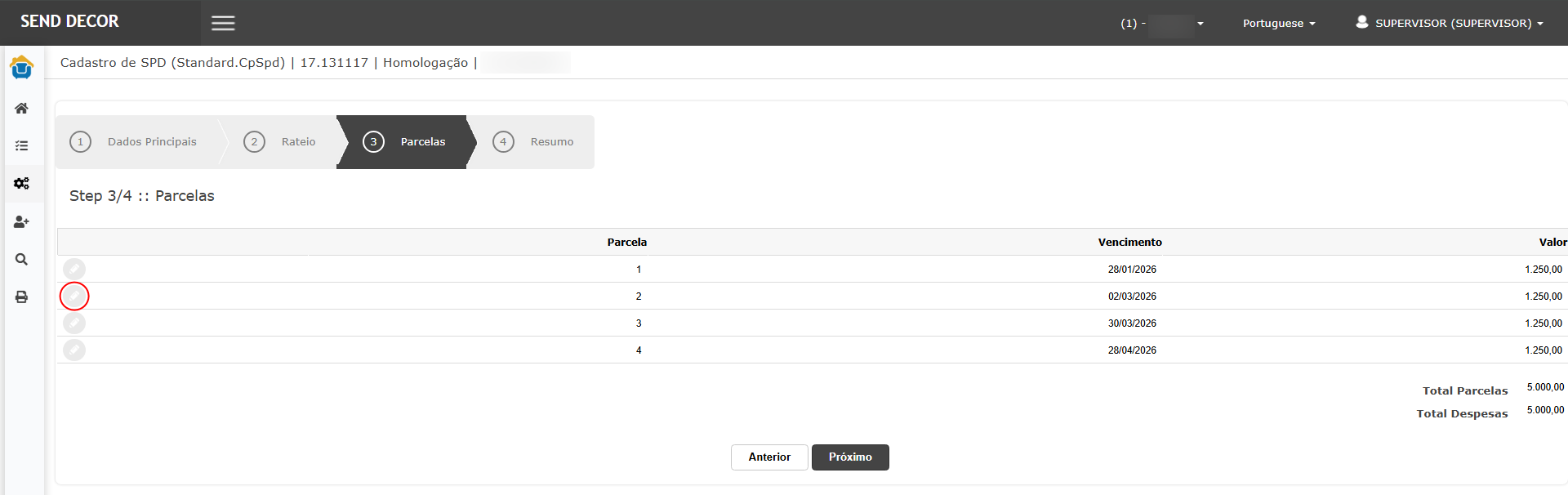Open the home icon in sidebar

tap(22, 109)
